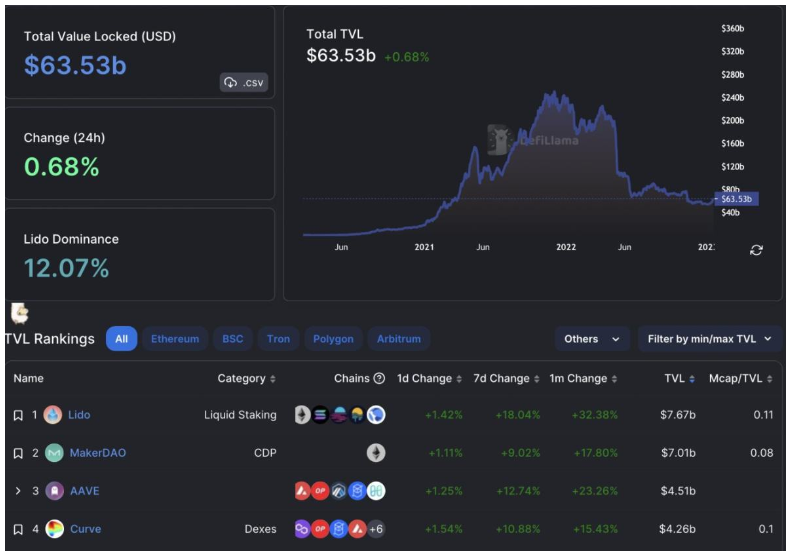The height and width of the screenshot is (555, 791).
Task: Click the Curve logo icon
Action: (x=54, y=529)
